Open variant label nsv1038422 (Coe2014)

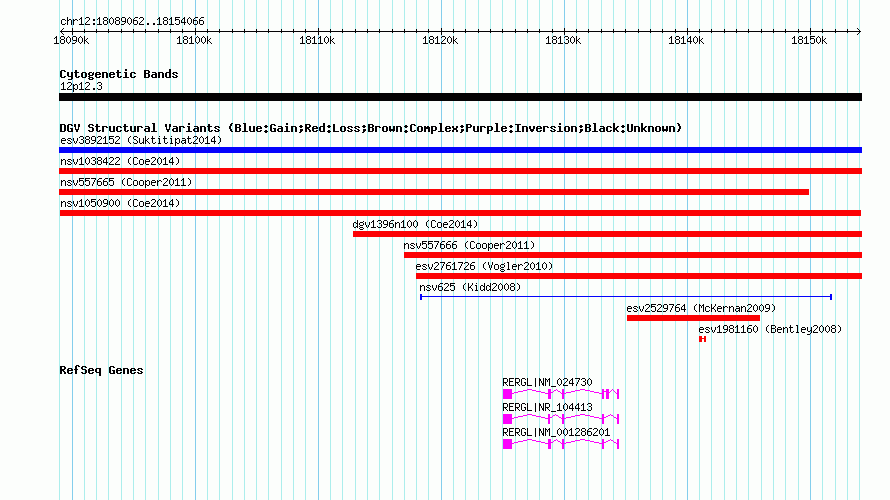[120, 161]
